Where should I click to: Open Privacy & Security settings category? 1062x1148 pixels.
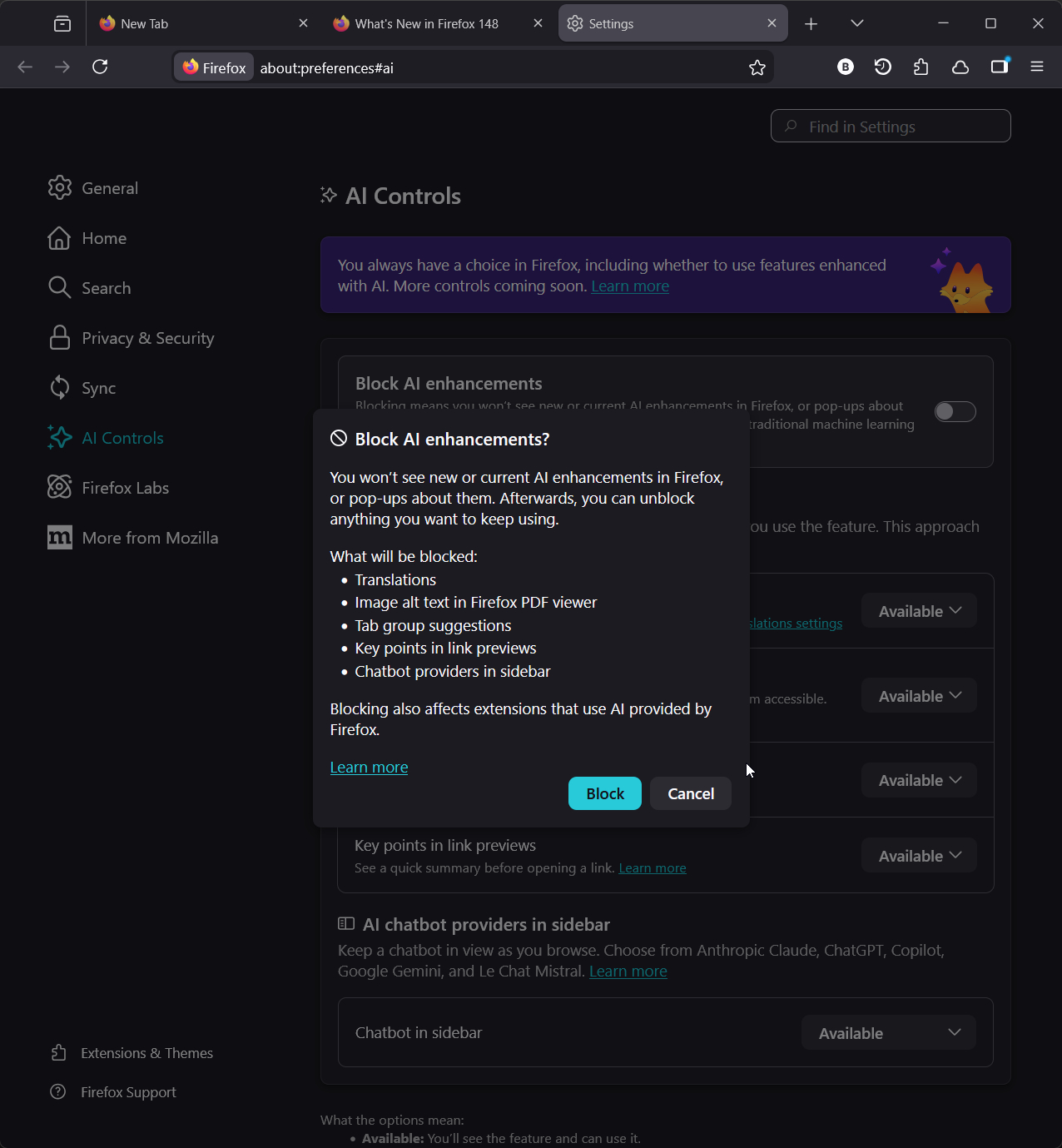147,338
